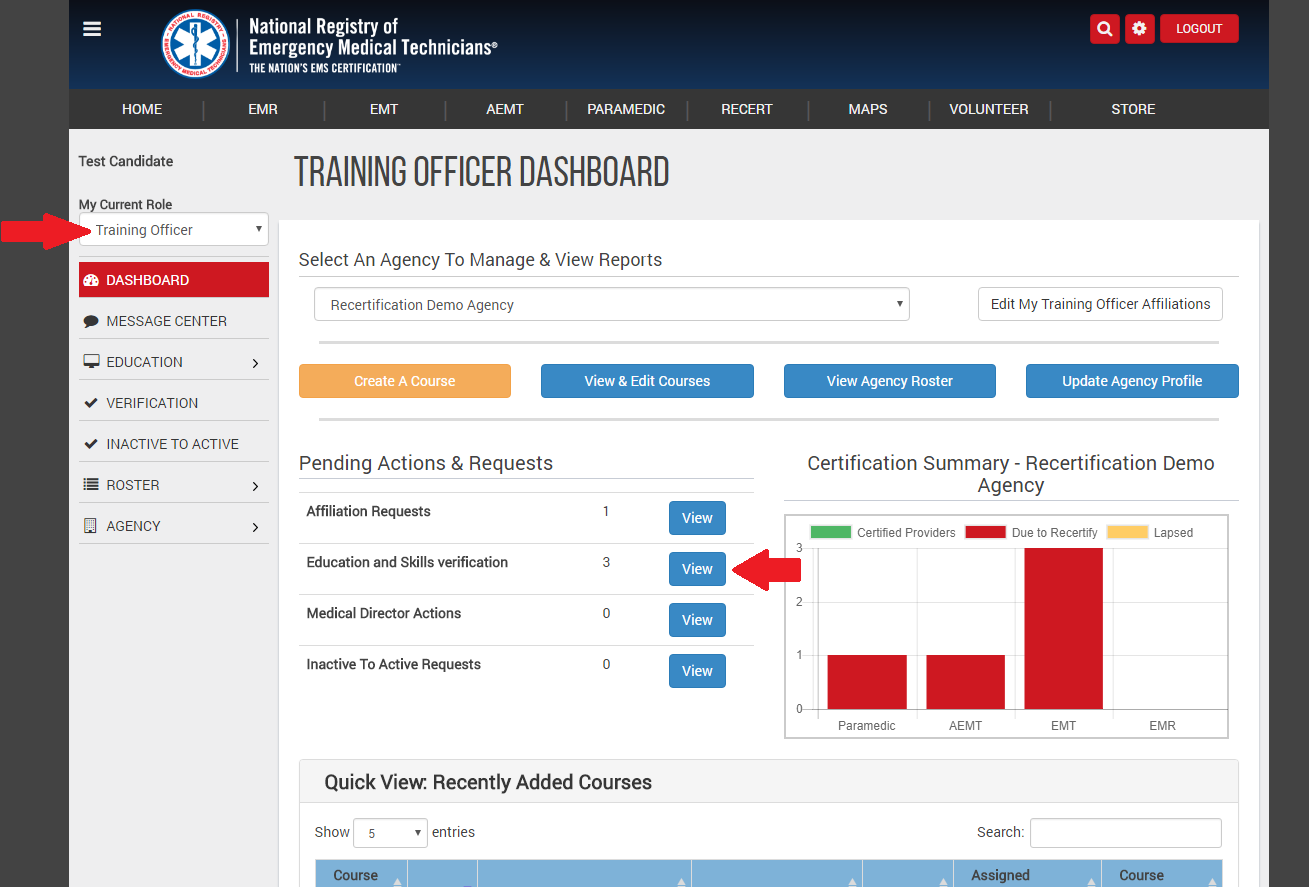Click the Quick View: Recently Added Courses heading
This screenshot has width=1309, height=887.
488,782
